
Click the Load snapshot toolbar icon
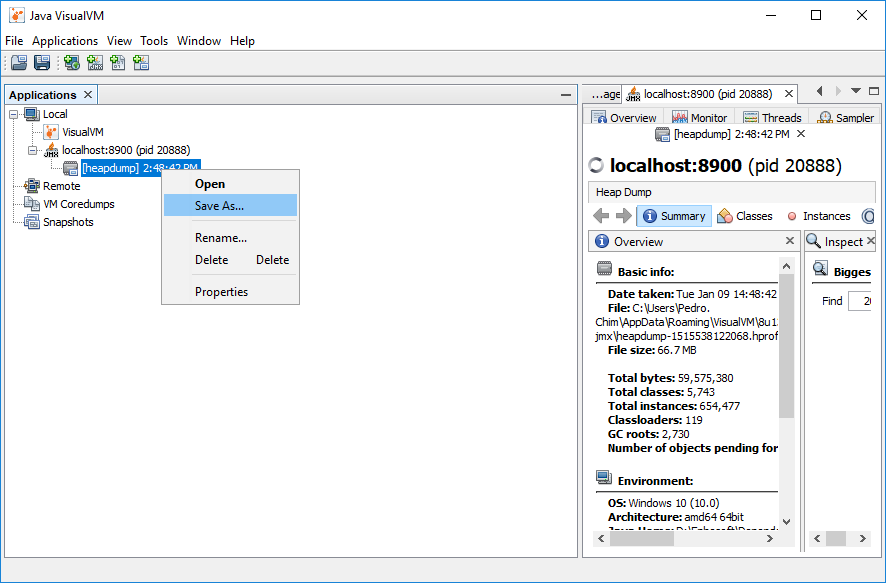19,63
